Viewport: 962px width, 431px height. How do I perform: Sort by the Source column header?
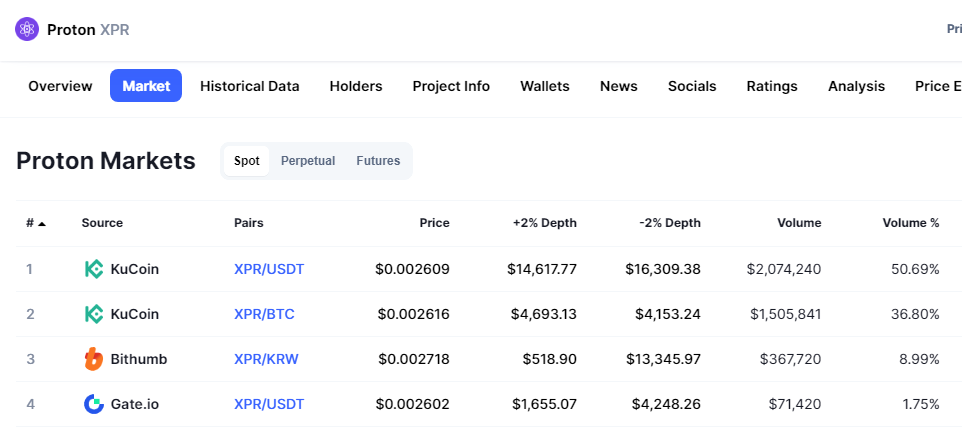(x=102, y=223)
